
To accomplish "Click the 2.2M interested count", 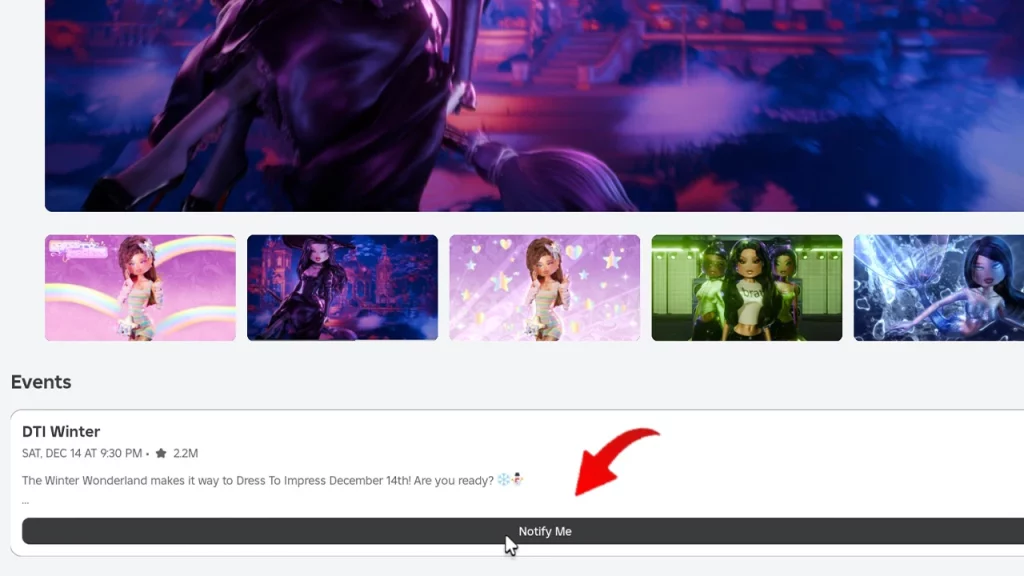I will (x=185, y=453).
